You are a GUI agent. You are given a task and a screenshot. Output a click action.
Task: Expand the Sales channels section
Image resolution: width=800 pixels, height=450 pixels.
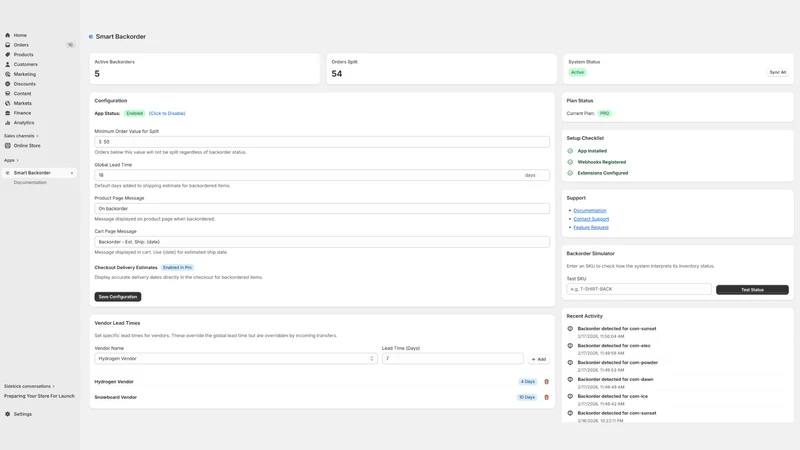click(x=21, y=136)
